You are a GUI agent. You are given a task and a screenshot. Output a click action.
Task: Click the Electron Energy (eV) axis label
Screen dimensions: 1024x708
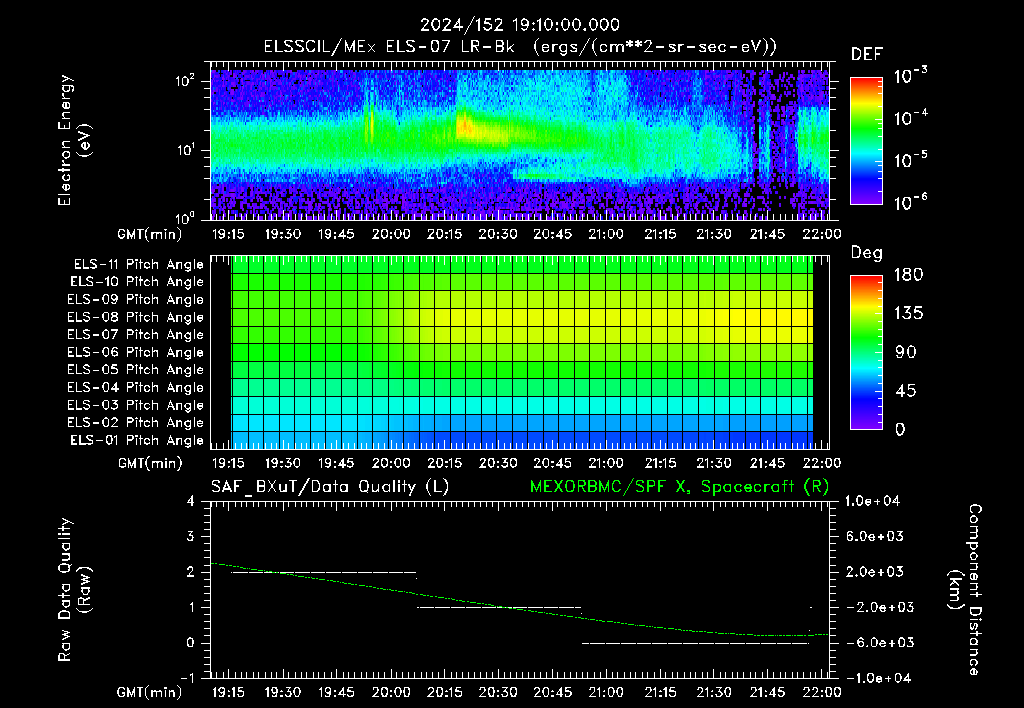[74, 140]
